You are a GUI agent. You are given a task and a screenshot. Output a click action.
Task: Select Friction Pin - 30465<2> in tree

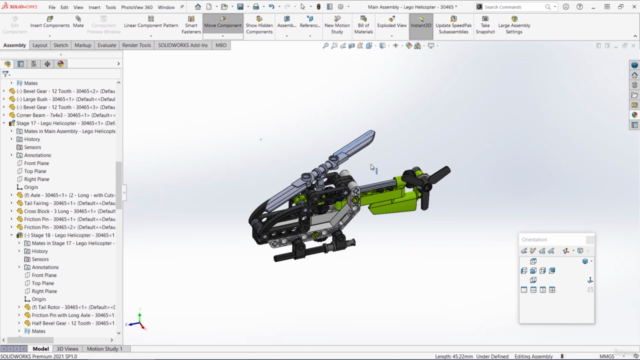[x=66, y=227]
